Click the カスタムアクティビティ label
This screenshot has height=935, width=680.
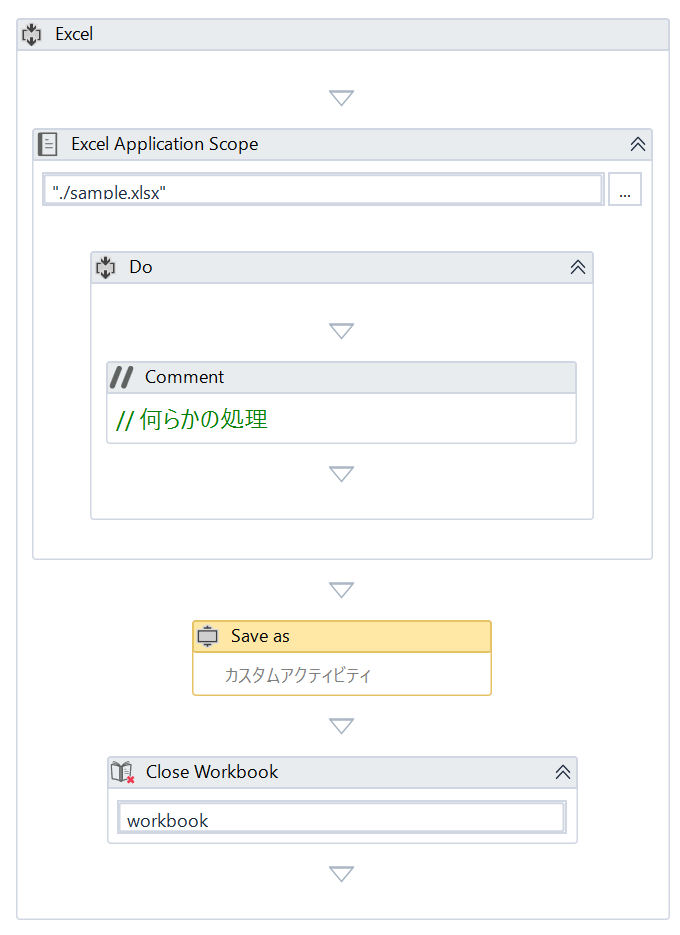click(297, 675)
